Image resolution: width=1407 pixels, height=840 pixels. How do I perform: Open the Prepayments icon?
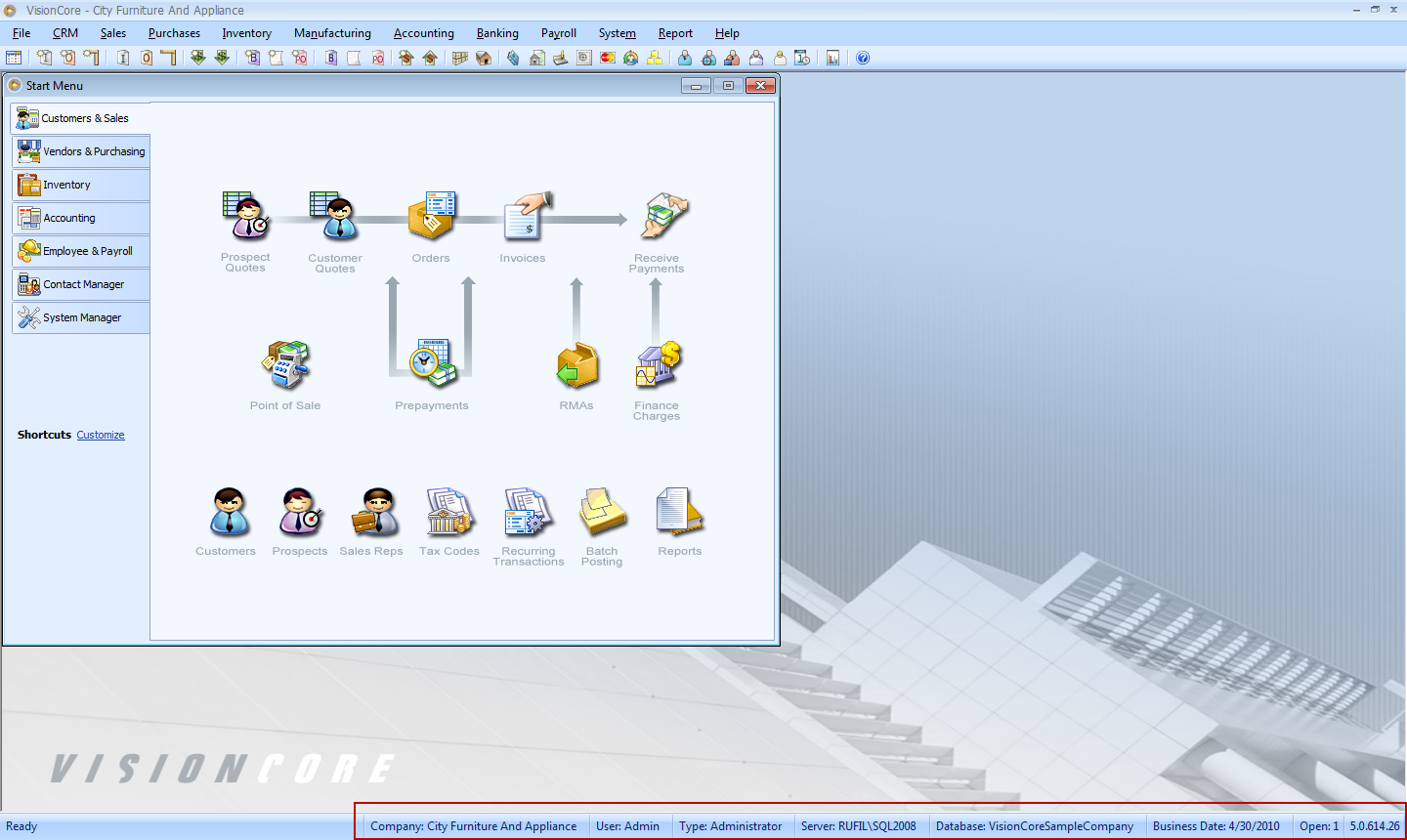tap(432, 363)
